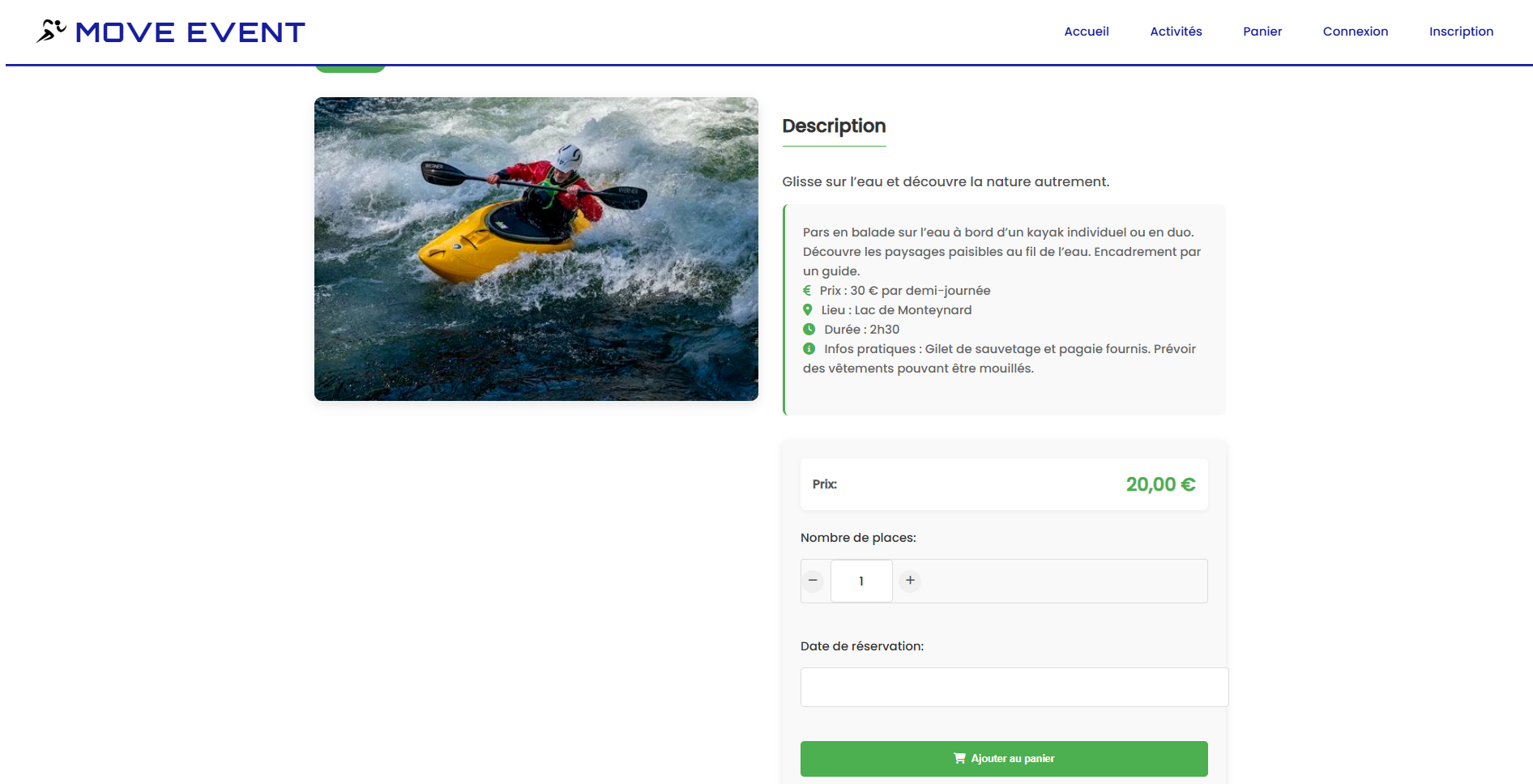Click the shopping cart icon on button
1533x784 pixels.
959,759
